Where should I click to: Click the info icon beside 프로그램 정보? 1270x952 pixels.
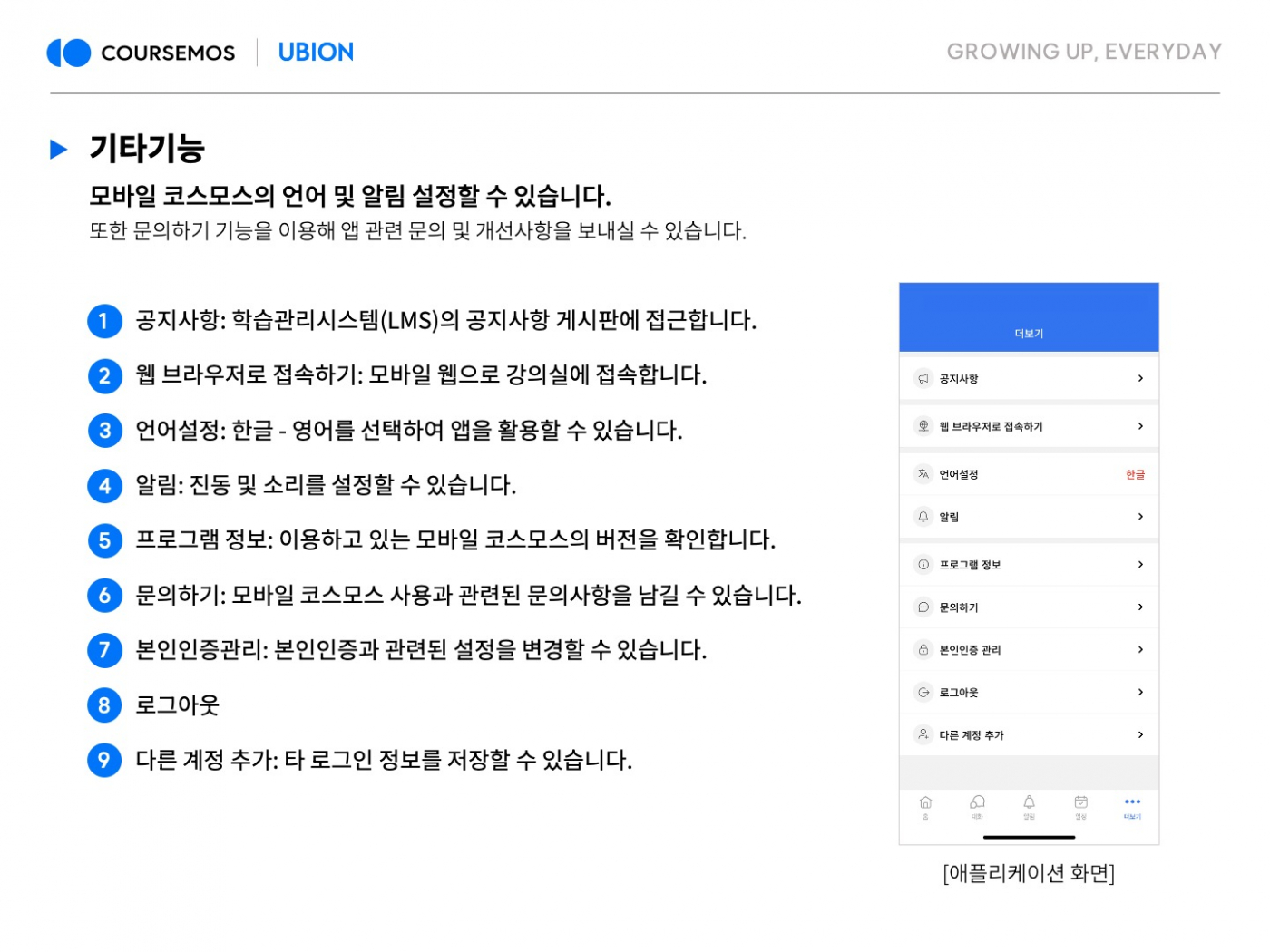[923, 565]
